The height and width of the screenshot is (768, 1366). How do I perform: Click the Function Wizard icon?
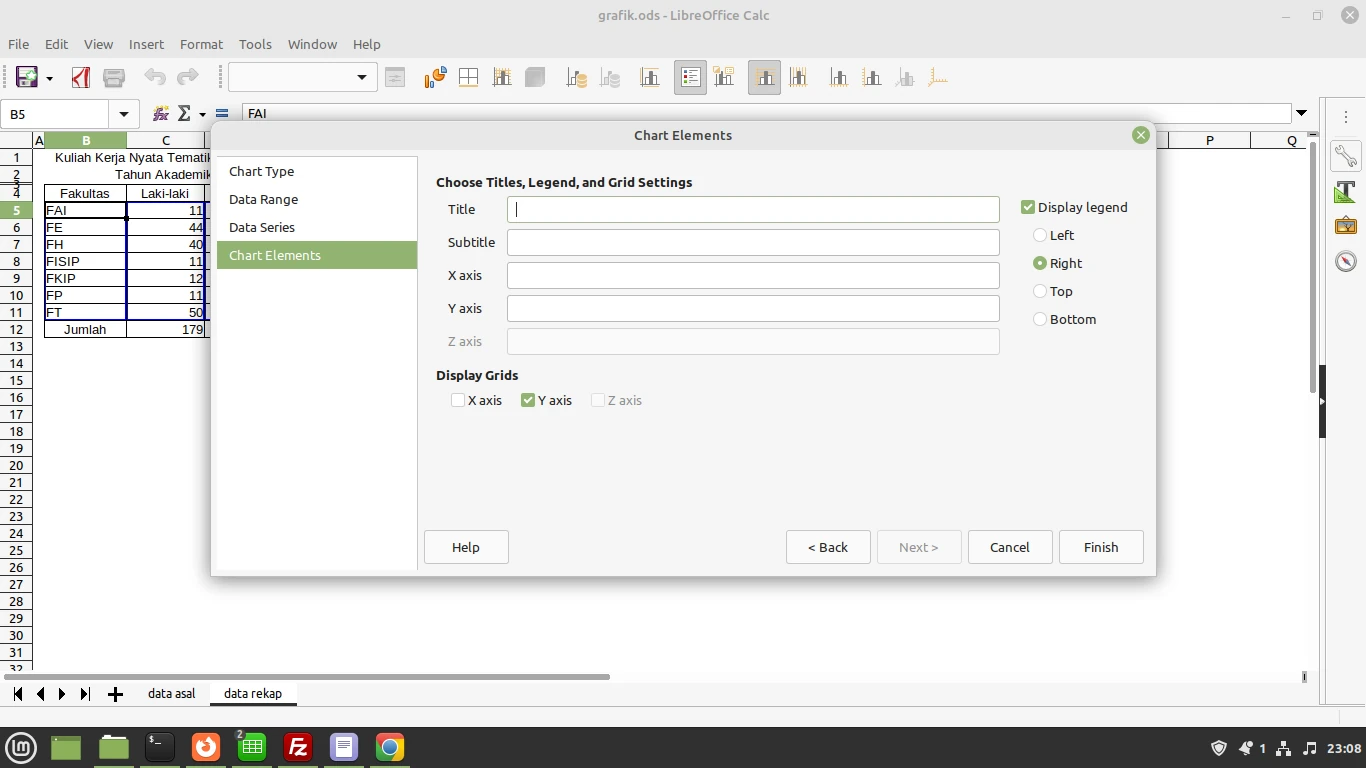[x=160, y=114]
